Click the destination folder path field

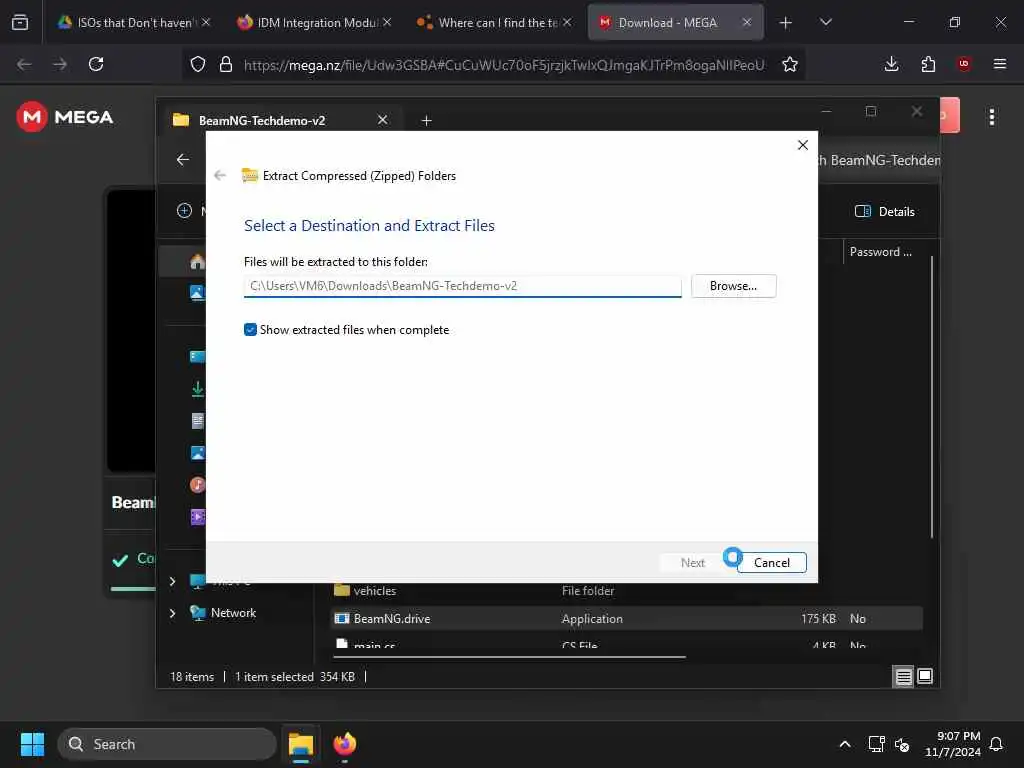(x=462, y=286)
